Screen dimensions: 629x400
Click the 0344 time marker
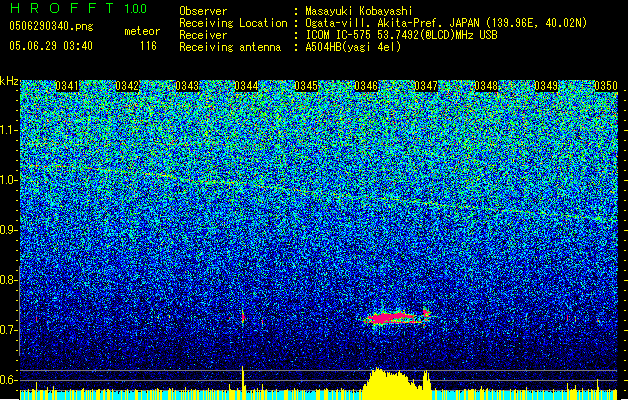tap(246, 86)
